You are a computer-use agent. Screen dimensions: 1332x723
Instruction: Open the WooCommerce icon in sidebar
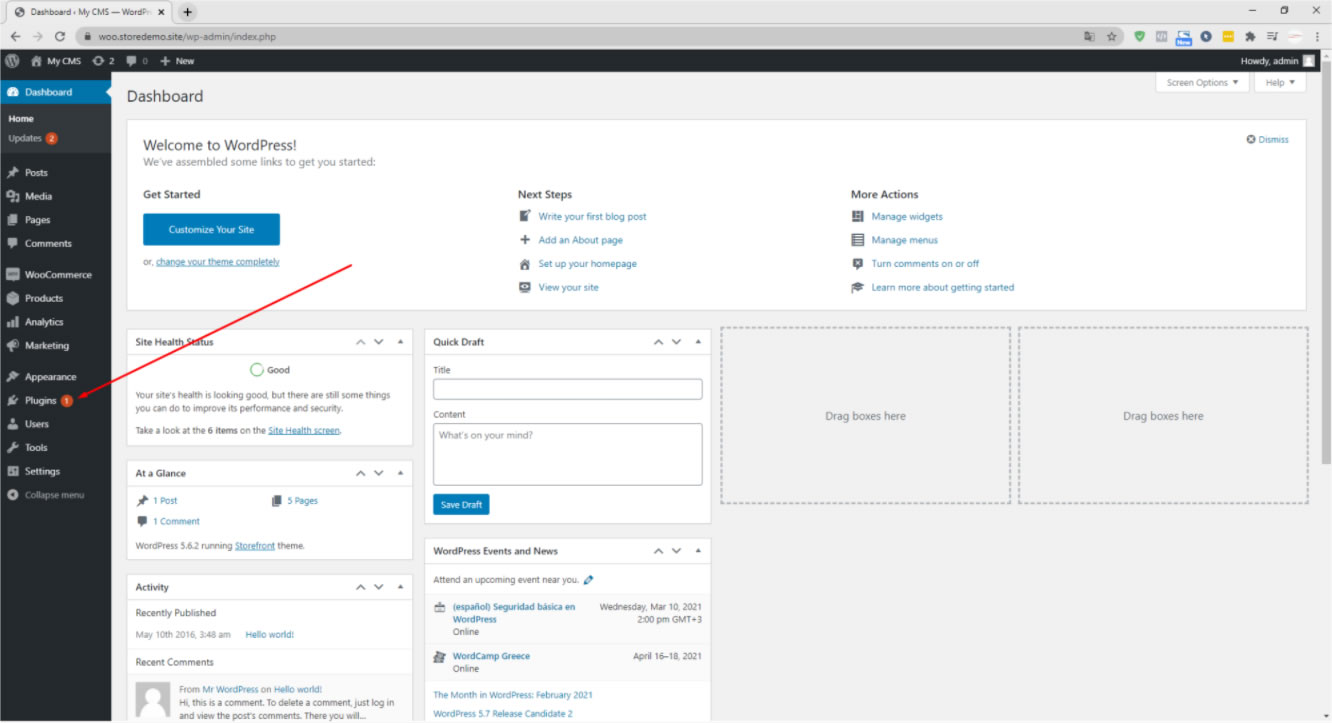pos(13,274)
